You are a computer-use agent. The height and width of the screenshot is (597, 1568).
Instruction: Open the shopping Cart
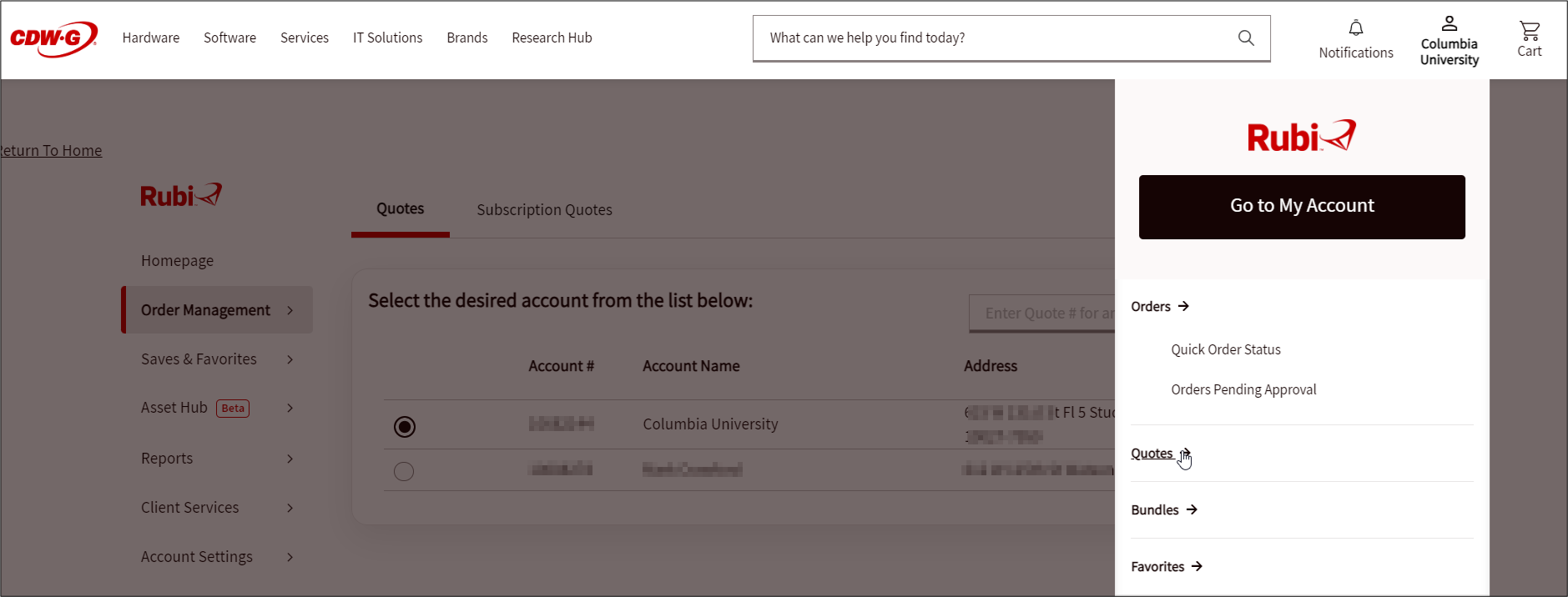tap(1530, 39)
